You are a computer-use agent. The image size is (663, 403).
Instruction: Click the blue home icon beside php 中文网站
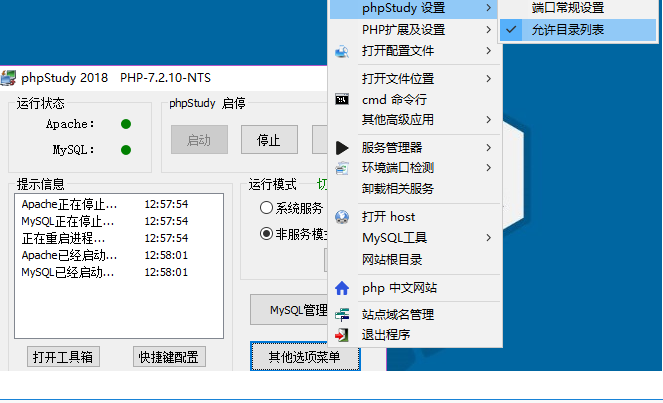coord(342,288)
